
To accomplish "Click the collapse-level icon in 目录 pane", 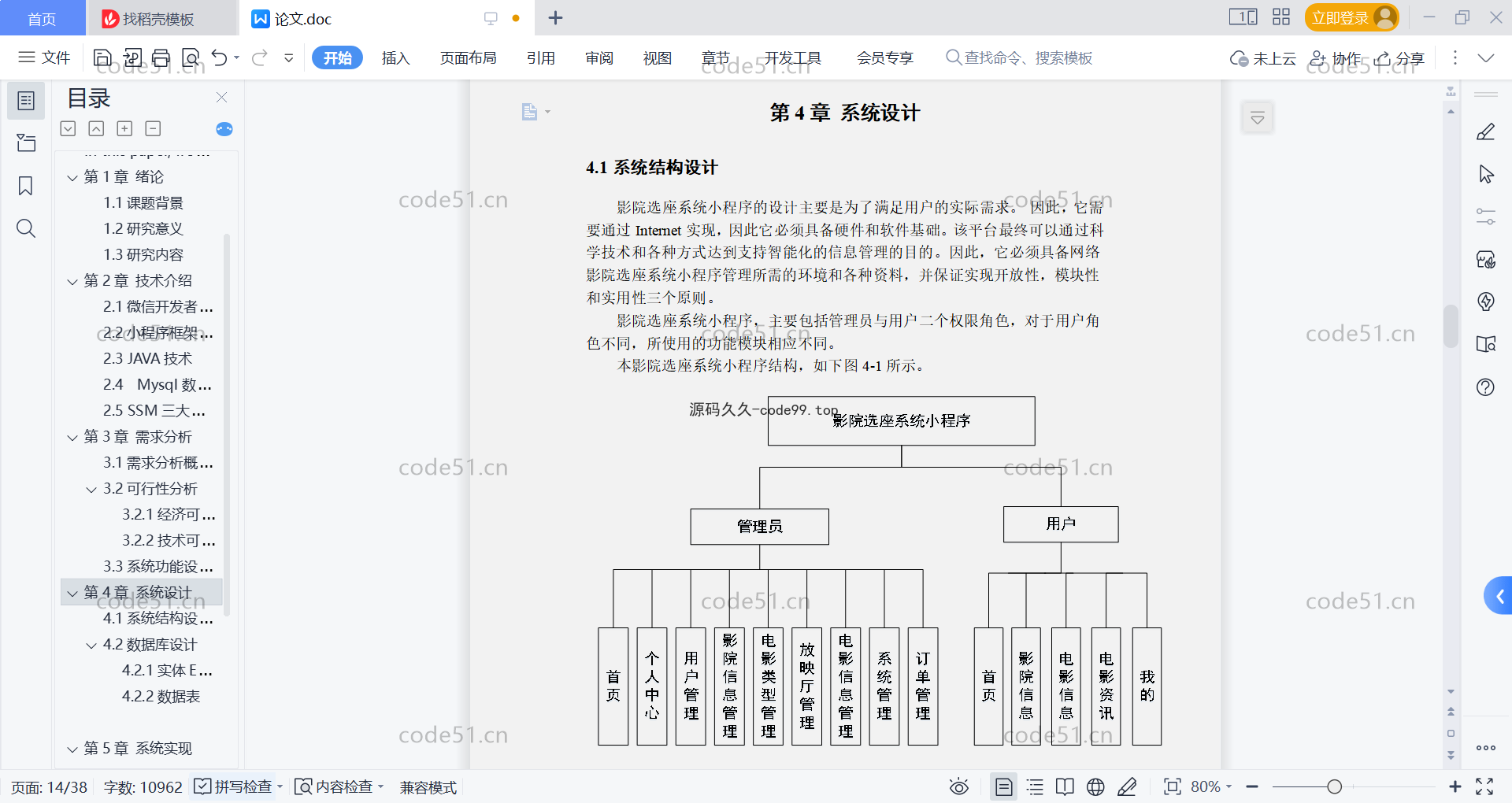I will (x=96, y=128).
